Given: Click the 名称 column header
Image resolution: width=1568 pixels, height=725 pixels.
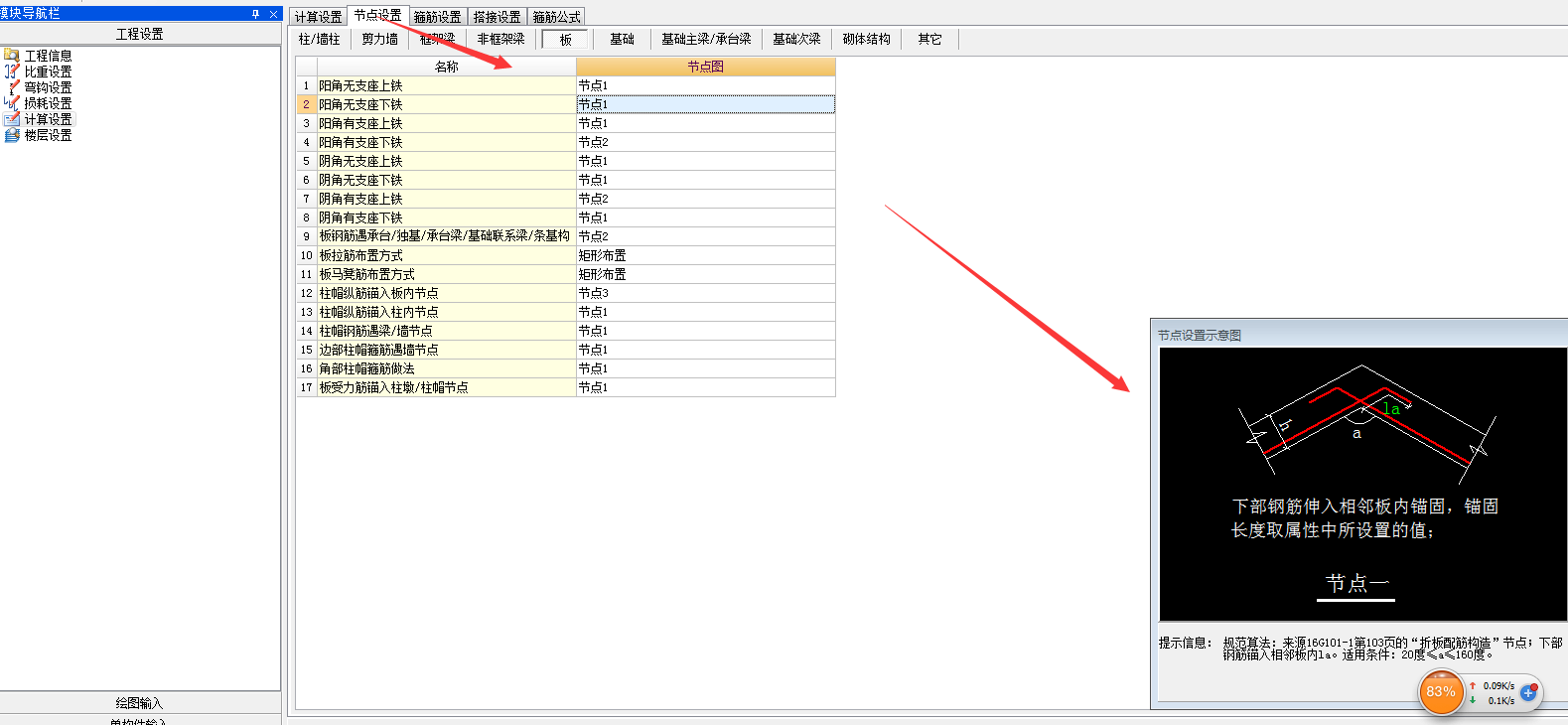Looking at the screenshot, I should click(x=446, y=67).
